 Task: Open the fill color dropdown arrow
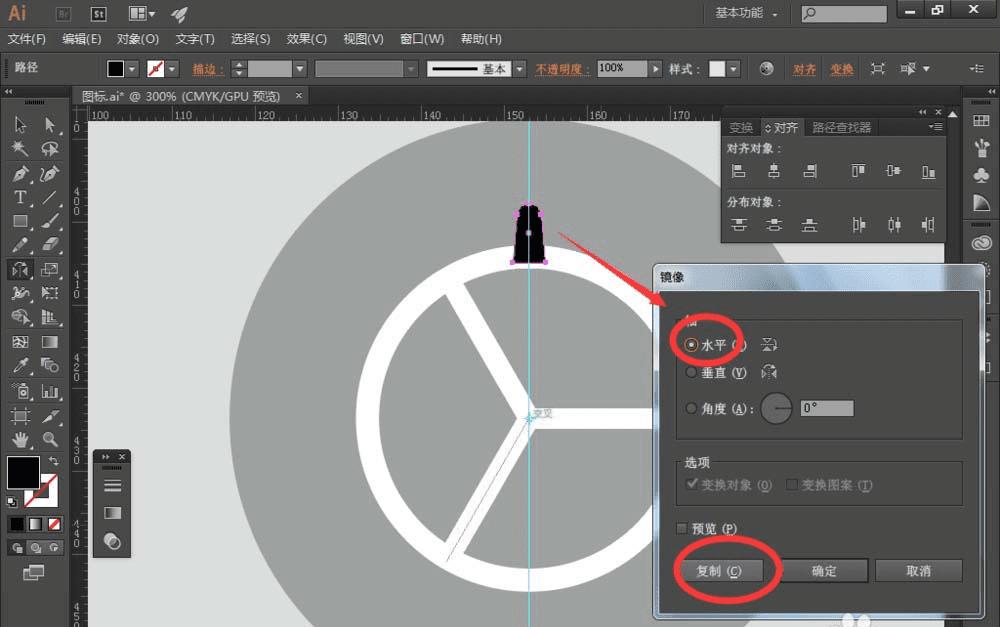[132, 68]
